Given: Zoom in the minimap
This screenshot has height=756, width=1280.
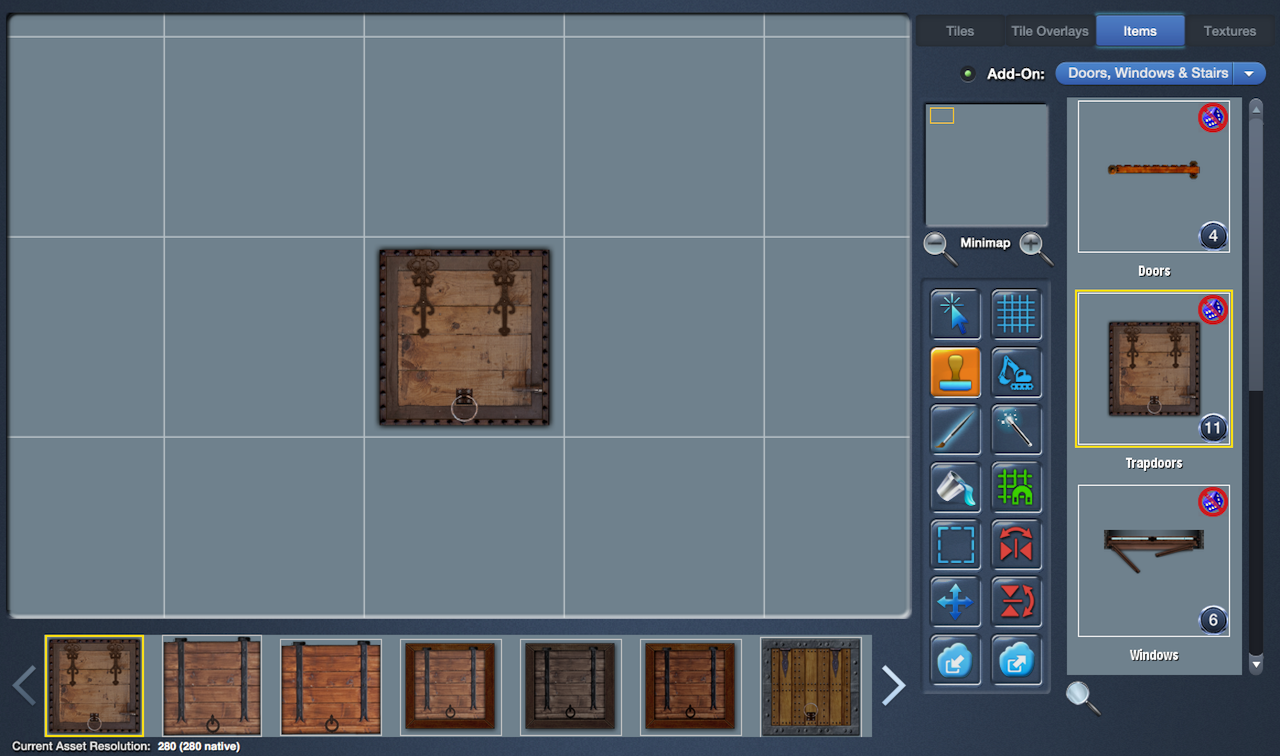Looking at the screenshot, I should pyautogui.click(x=1035, y=247).
